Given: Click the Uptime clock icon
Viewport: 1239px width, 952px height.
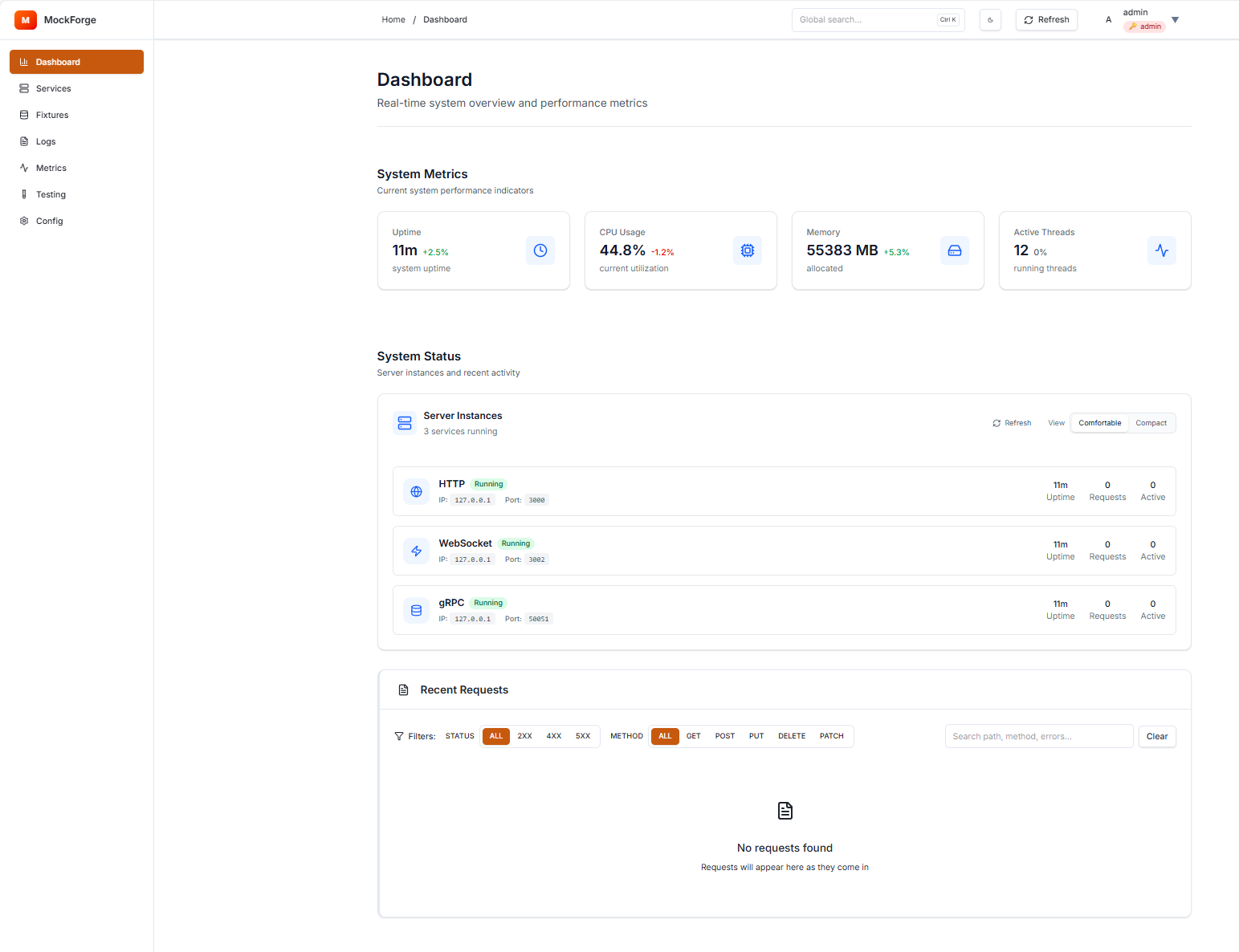Looking at the screenshot, I should pos(540,250).
